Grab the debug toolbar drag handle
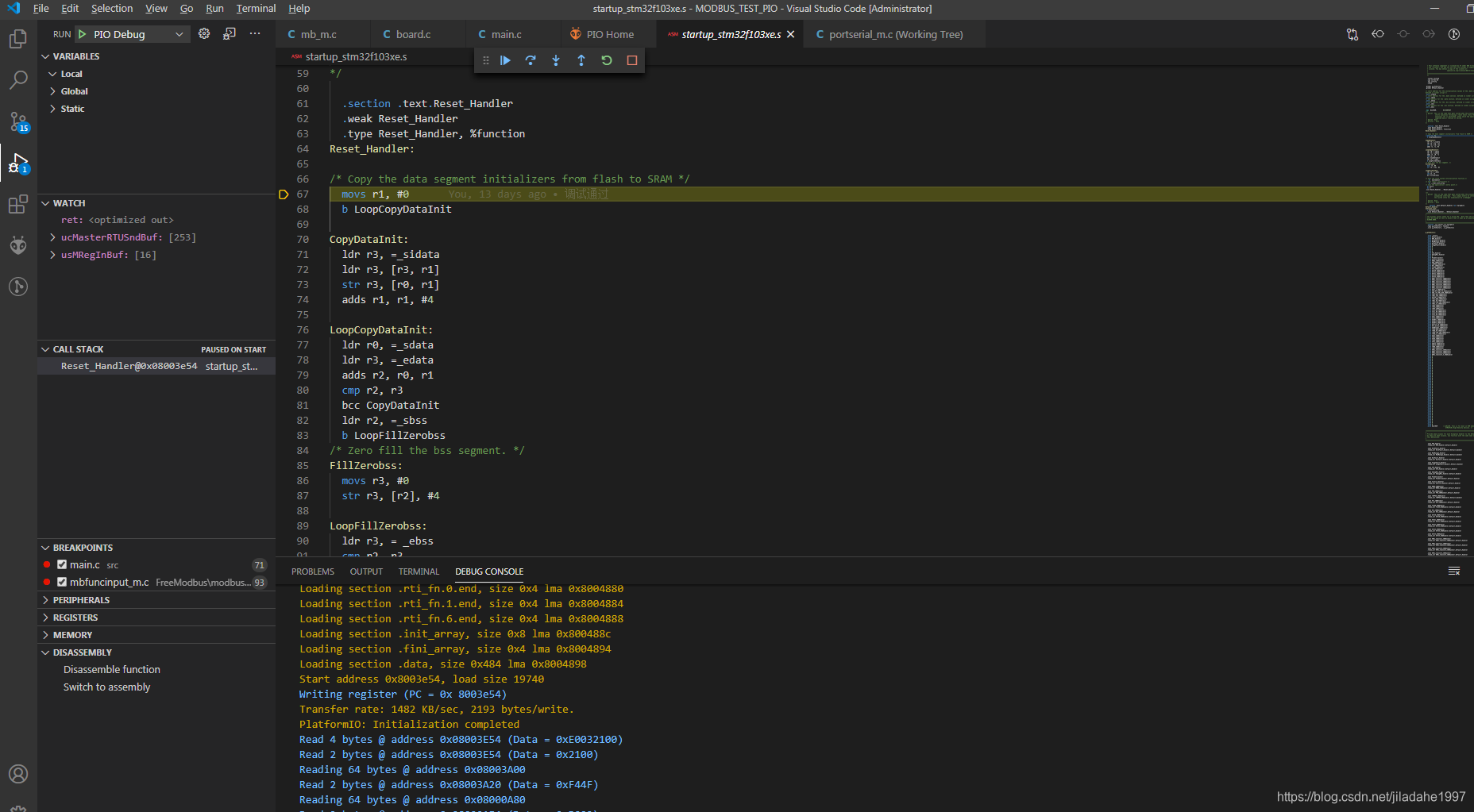This screenshot has width=1474, height=812. click(486, 60)
